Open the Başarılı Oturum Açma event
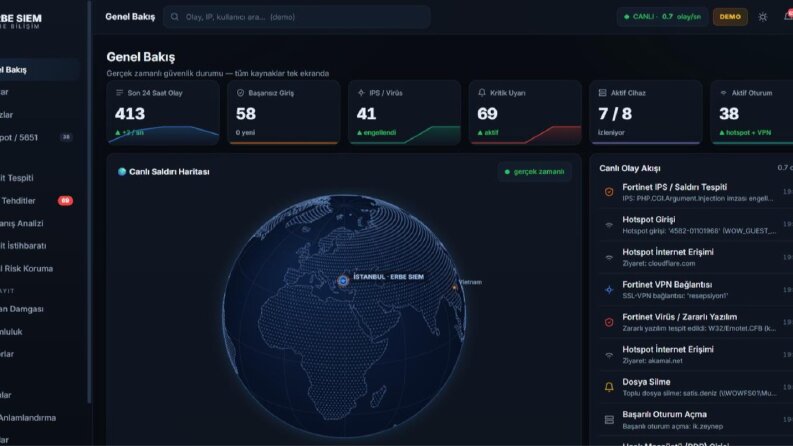Image resolution: width=793 pixels, height=446 pixels. (696, 420)
